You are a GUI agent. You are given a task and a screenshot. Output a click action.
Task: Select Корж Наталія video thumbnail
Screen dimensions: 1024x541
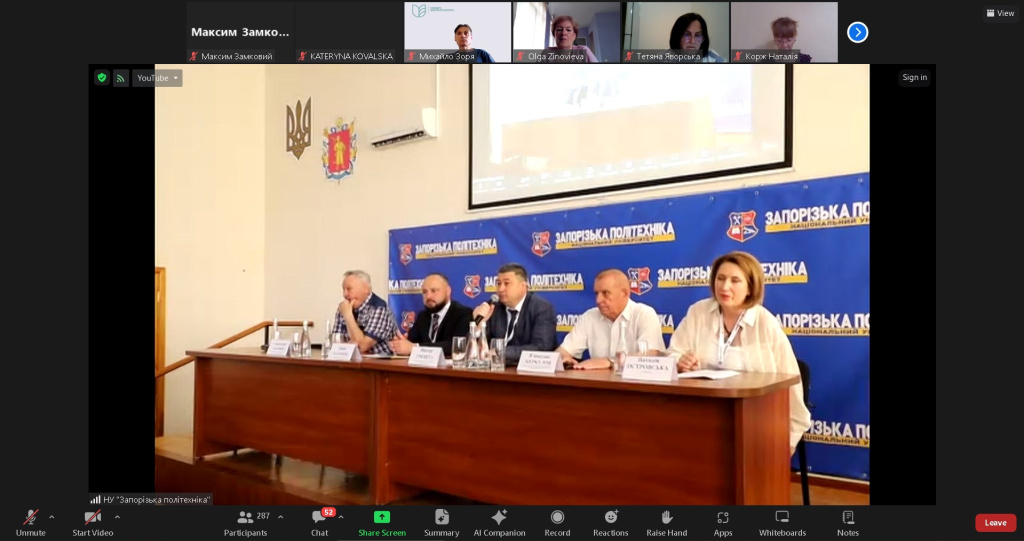pyautogui.click(x=784, y=32)
